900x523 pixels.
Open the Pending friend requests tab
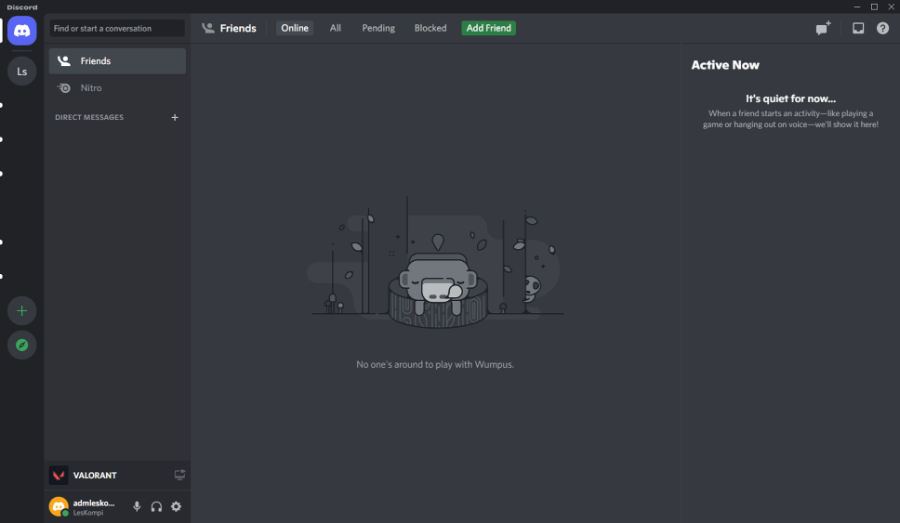(x=378, y=28)
